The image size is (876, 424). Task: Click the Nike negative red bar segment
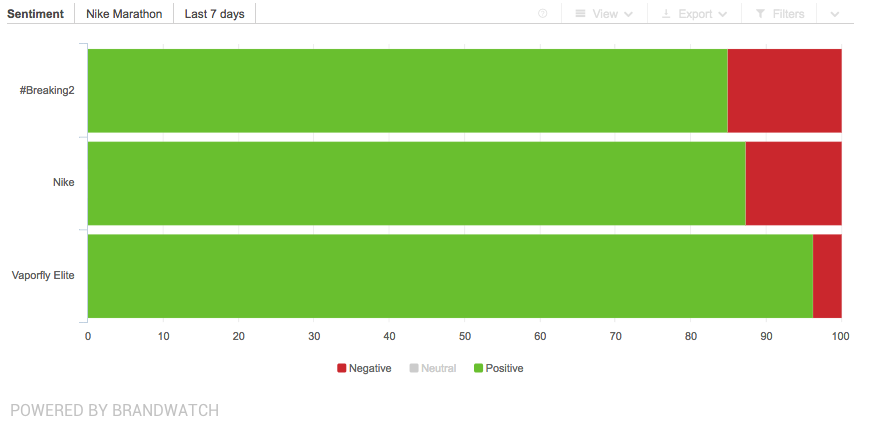[793, 183]
